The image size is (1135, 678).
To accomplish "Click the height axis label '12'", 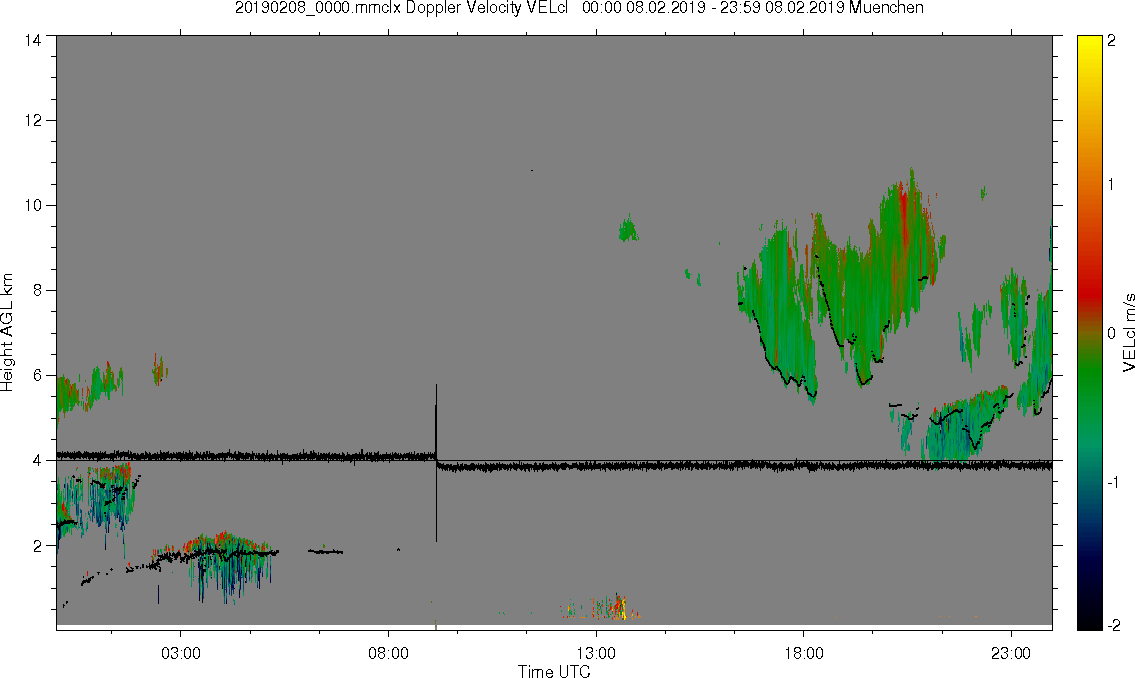I will pos(33,120).
